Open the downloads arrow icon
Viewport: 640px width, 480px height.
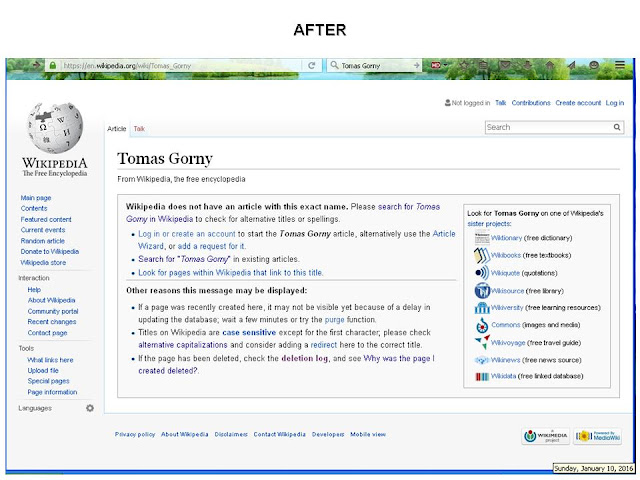528,65
